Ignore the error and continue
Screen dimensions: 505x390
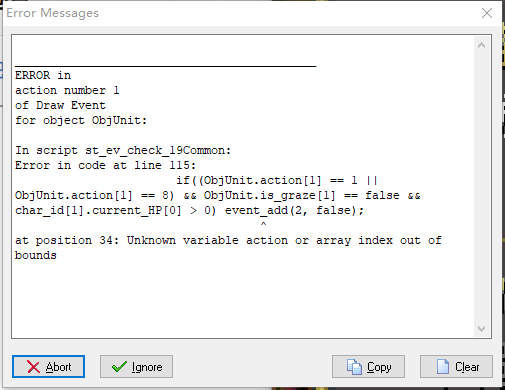[x=136, y=367]
